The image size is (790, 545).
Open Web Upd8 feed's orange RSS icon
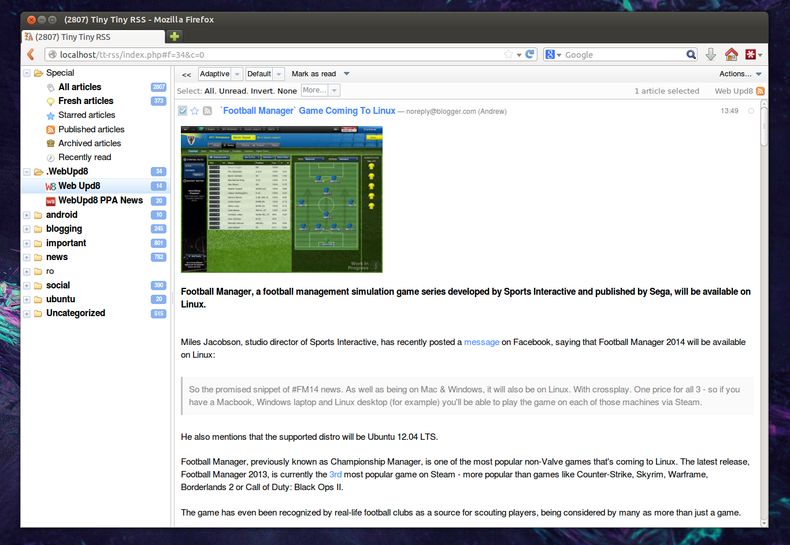pyautogui.click(x=760, y=91)
